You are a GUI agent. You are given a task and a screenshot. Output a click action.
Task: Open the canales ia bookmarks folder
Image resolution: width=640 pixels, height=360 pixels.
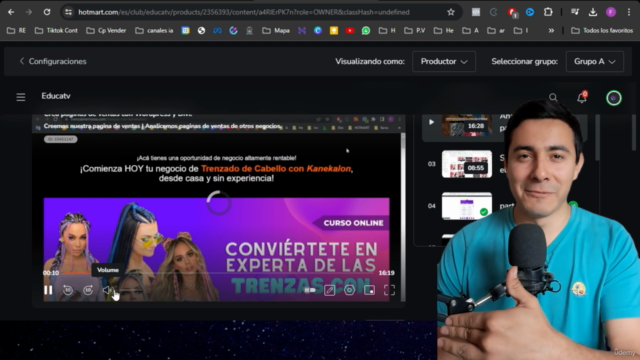click(x=154, y=31)
